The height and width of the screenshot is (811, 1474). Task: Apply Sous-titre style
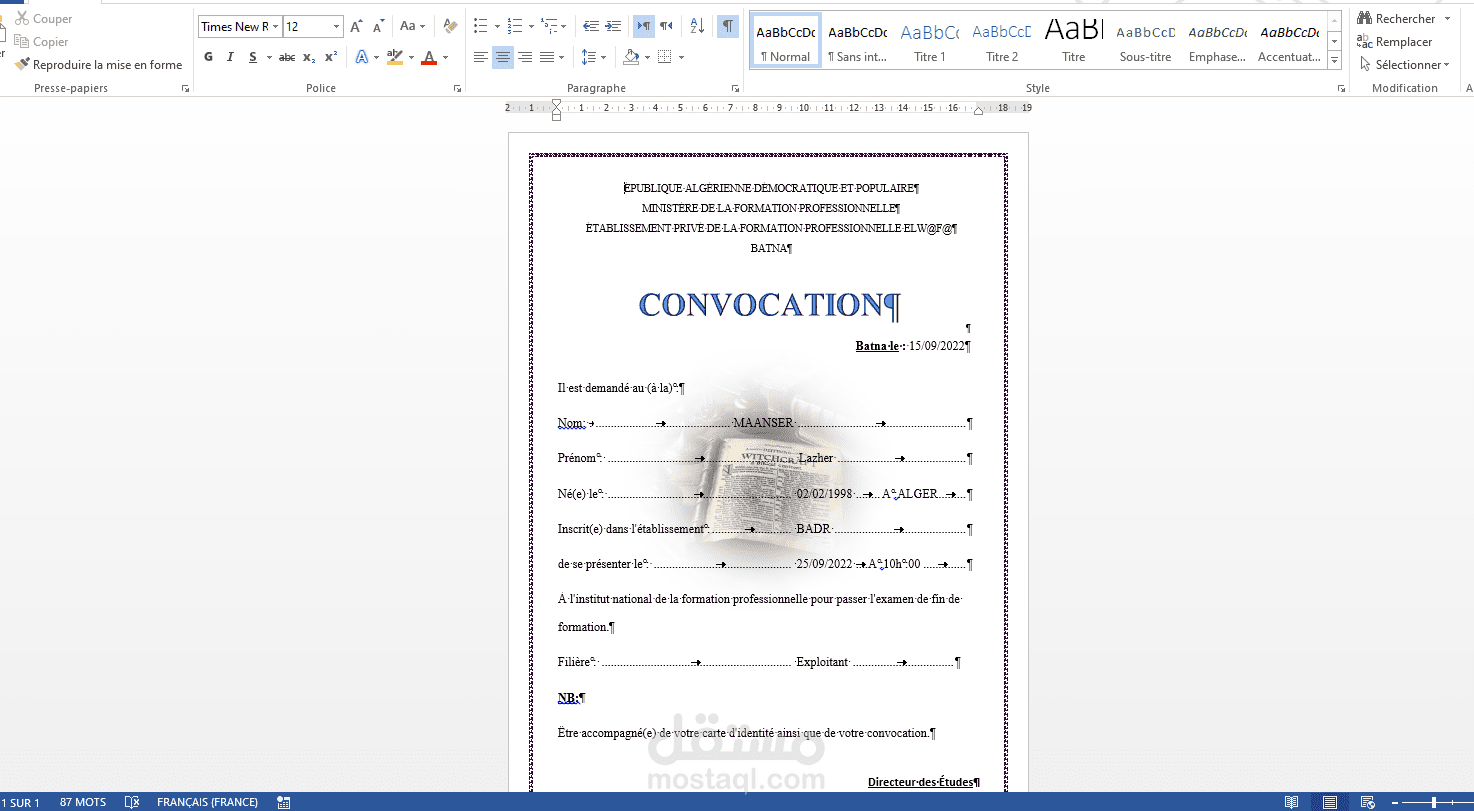[x=1145, y=41]
